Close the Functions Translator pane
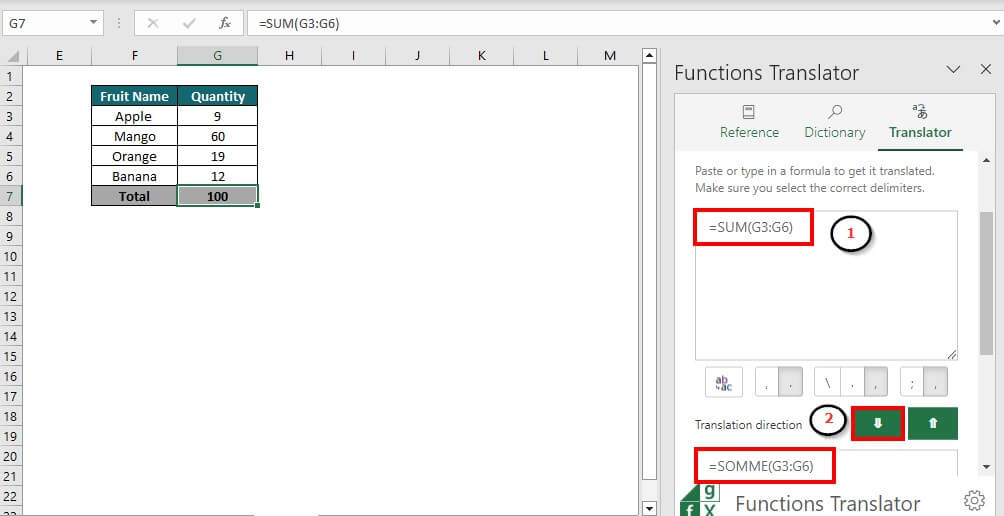 [x=985, y=70]
